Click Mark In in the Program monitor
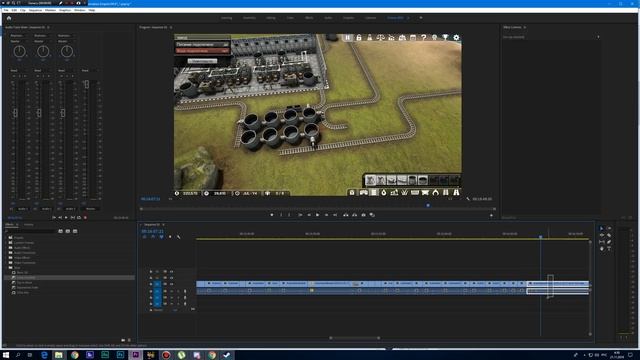640x360 pixels. pyautogui.click(x=281, y=215)
